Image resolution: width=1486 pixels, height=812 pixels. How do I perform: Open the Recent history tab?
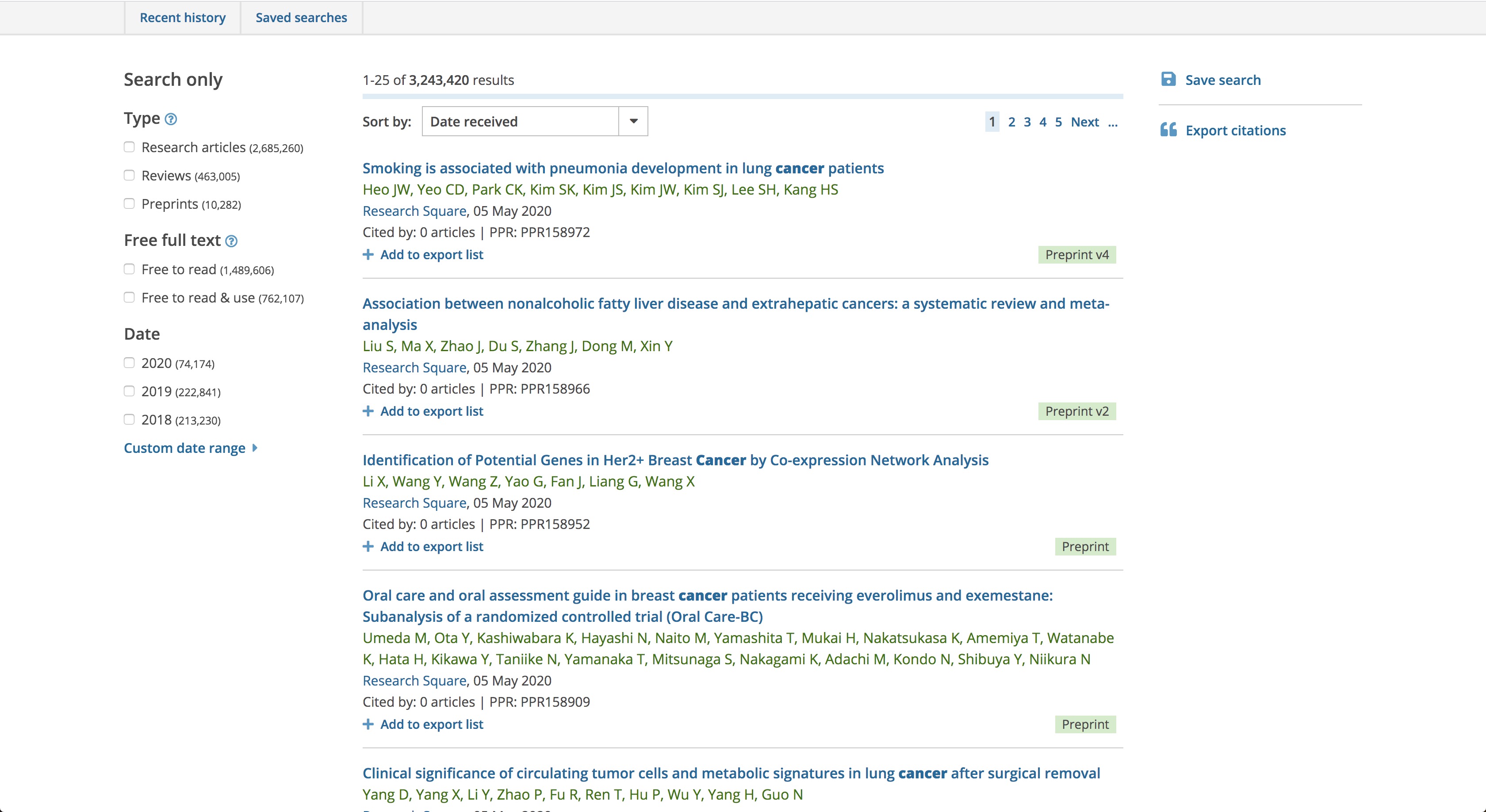182,17
